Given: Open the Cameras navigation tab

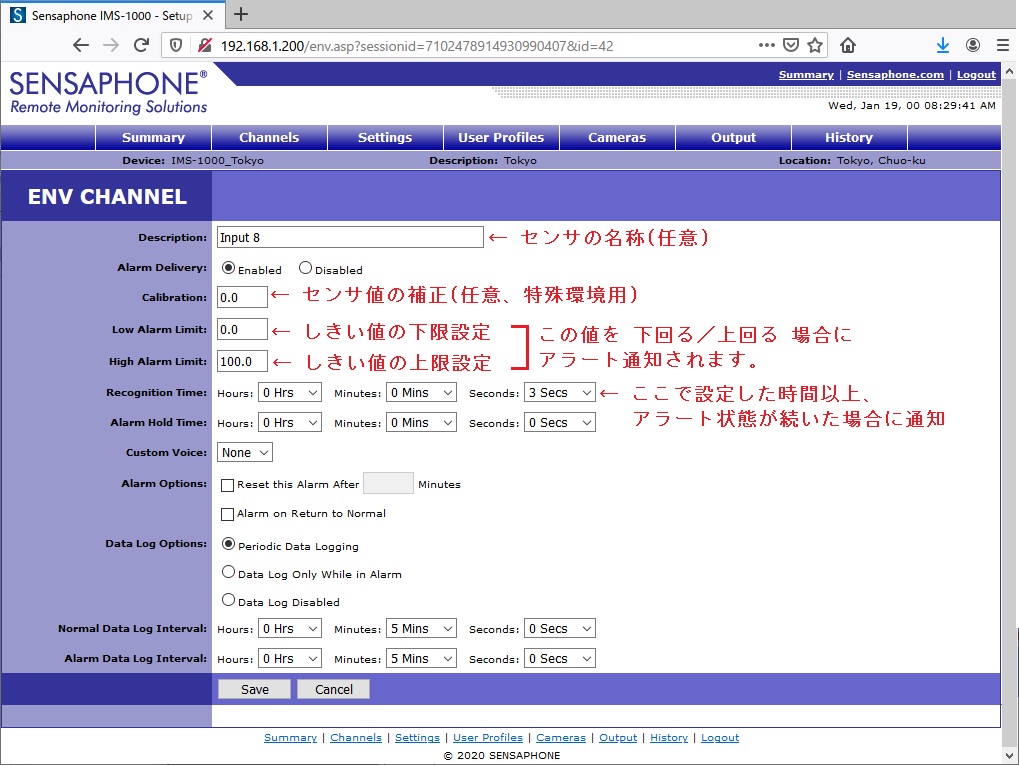Looking at the screenshot, I should pyautogui.click(x=617, y=137).
